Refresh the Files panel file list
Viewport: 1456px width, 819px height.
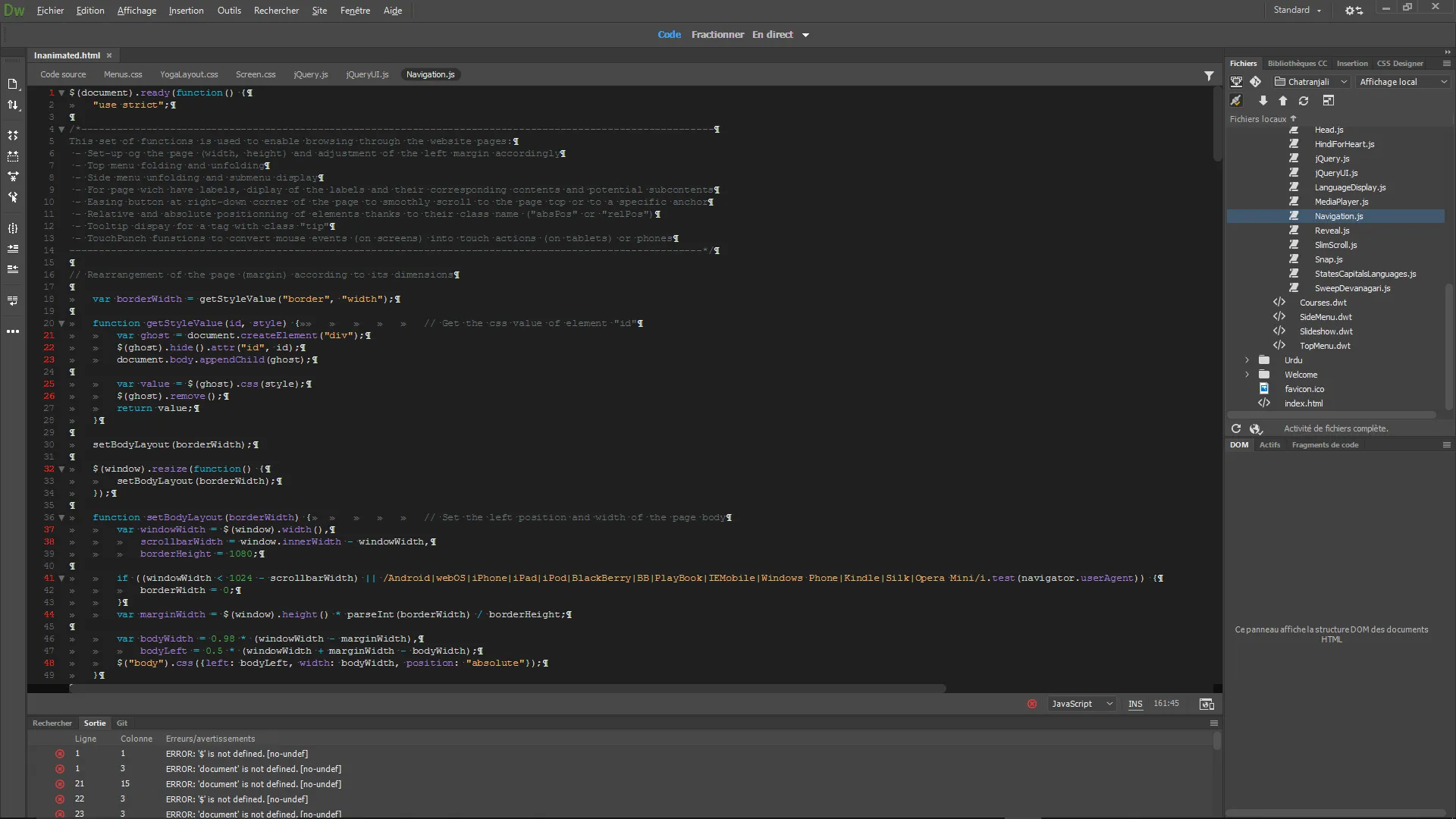[x=1304, y=101]
